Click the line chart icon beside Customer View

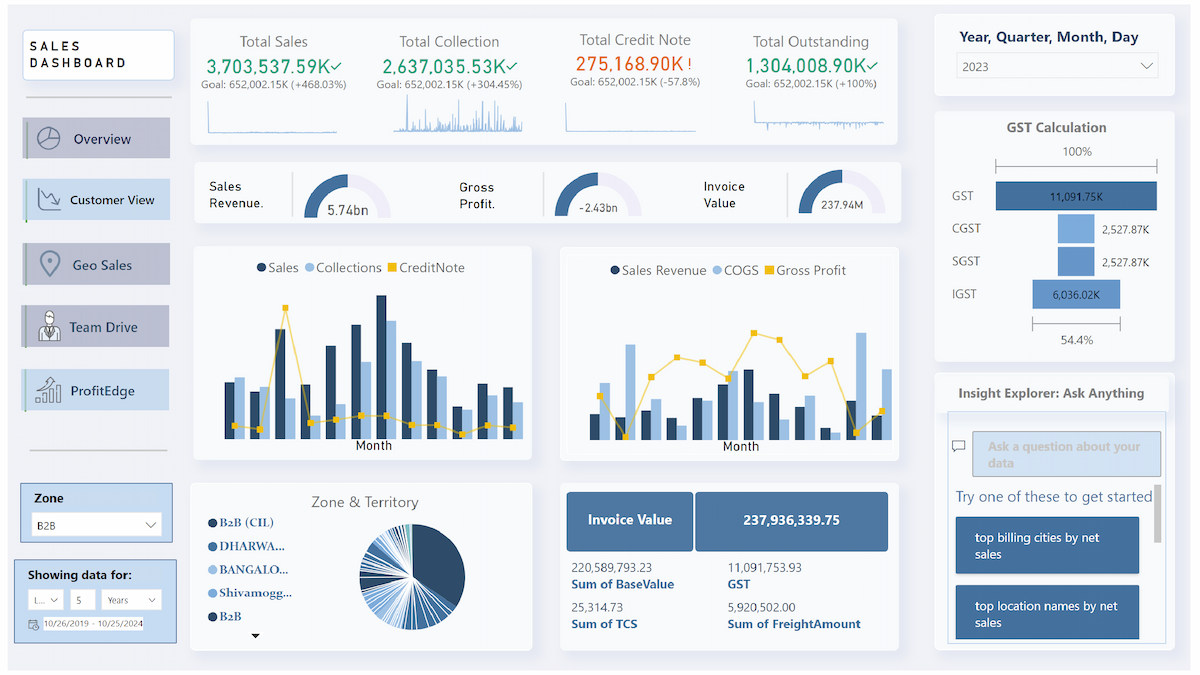[49, 199]
